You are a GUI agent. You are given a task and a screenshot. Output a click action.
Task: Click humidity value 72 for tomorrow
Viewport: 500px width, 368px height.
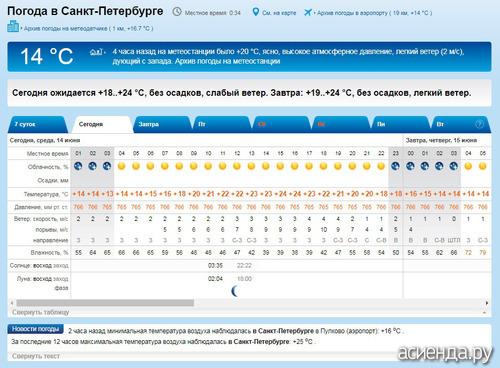[468, 253]
